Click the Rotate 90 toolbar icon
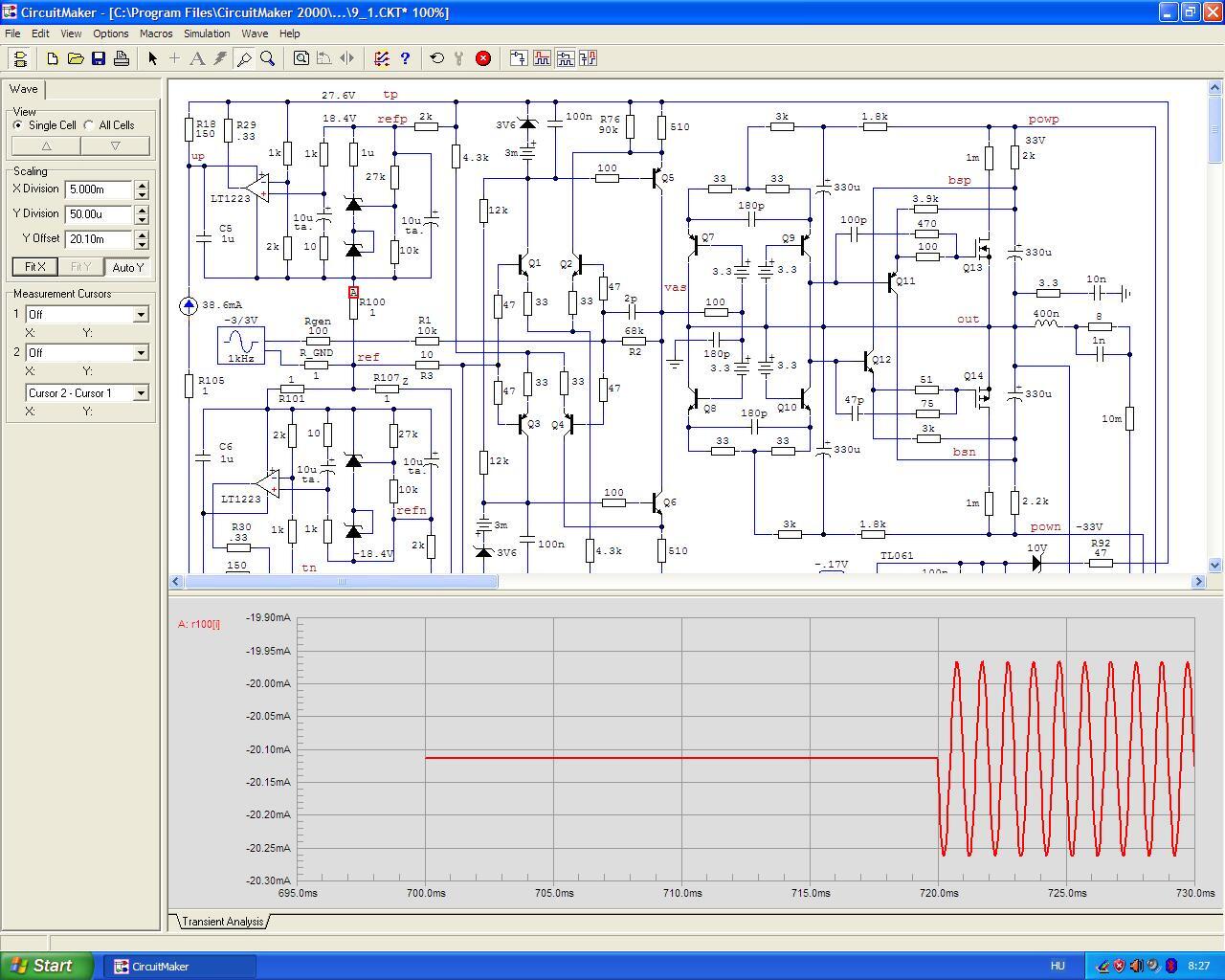Image resolution: width=1225 pixels, height=980 pixels. tap(324, 58)
